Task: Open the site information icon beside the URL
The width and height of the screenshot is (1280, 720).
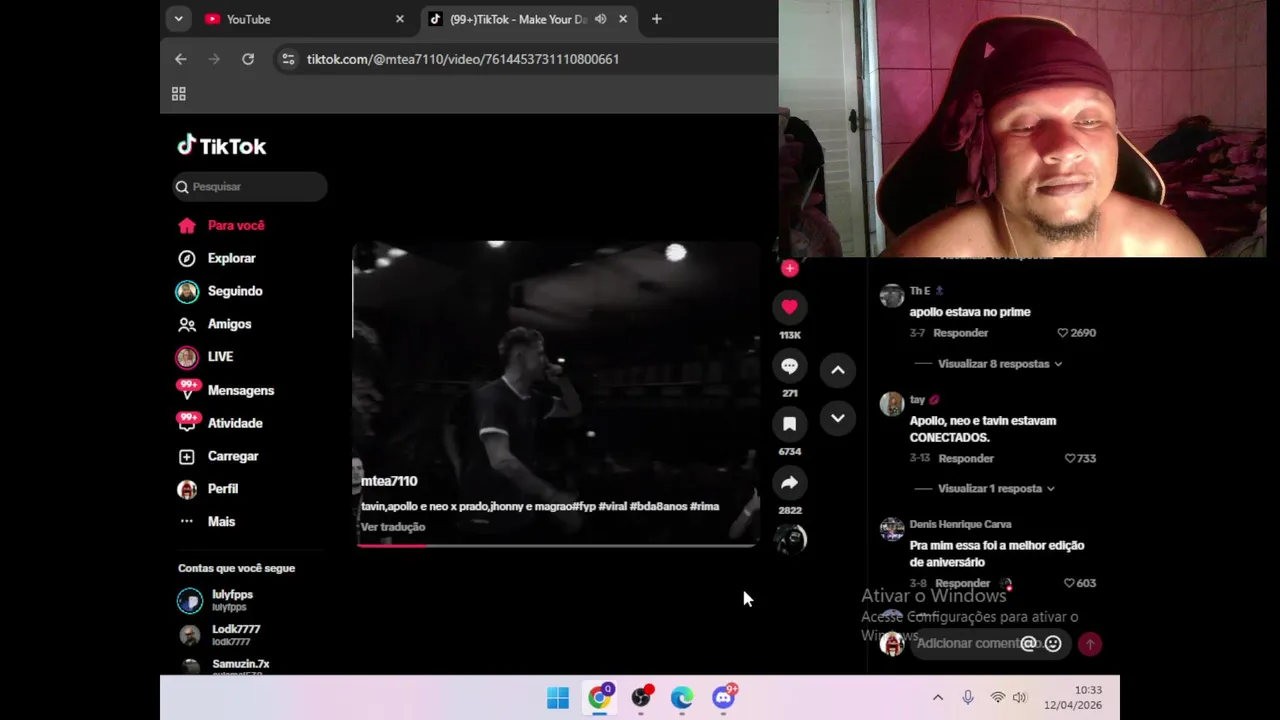Action: click(288, 59)
